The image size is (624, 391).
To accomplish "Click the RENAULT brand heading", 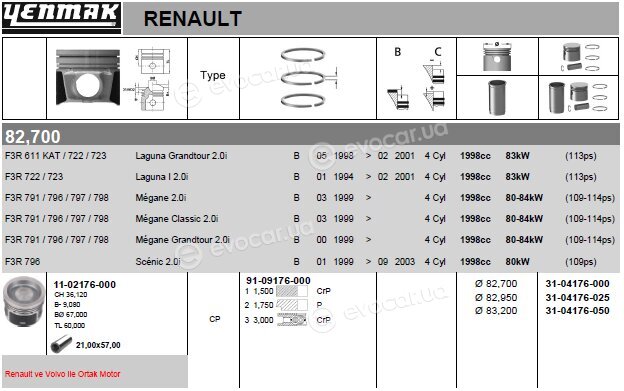I will click(193, 19).
